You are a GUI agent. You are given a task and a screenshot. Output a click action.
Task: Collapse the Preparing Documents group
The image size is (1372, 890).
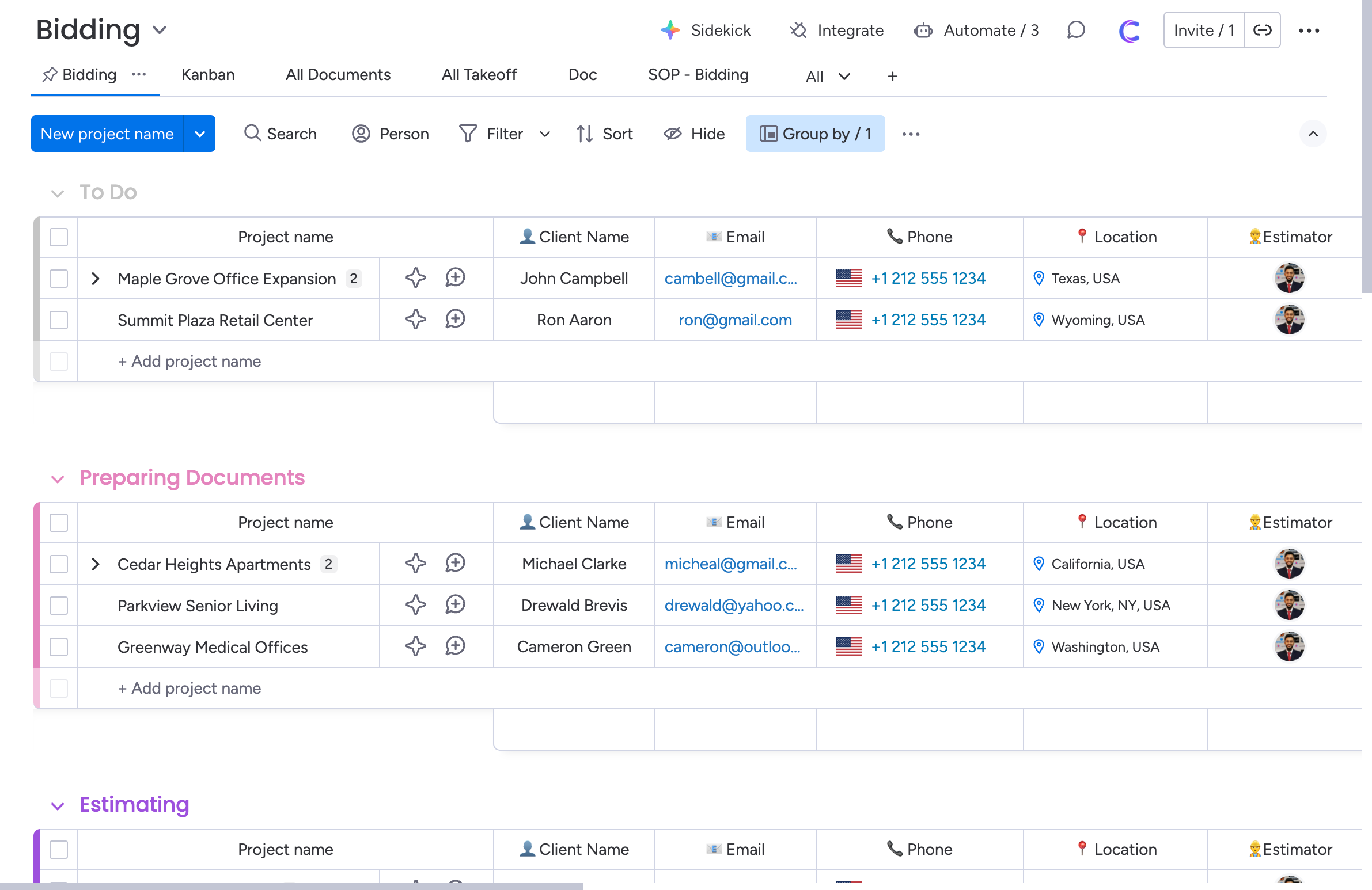pyautogui.click(x=58, y=479)
